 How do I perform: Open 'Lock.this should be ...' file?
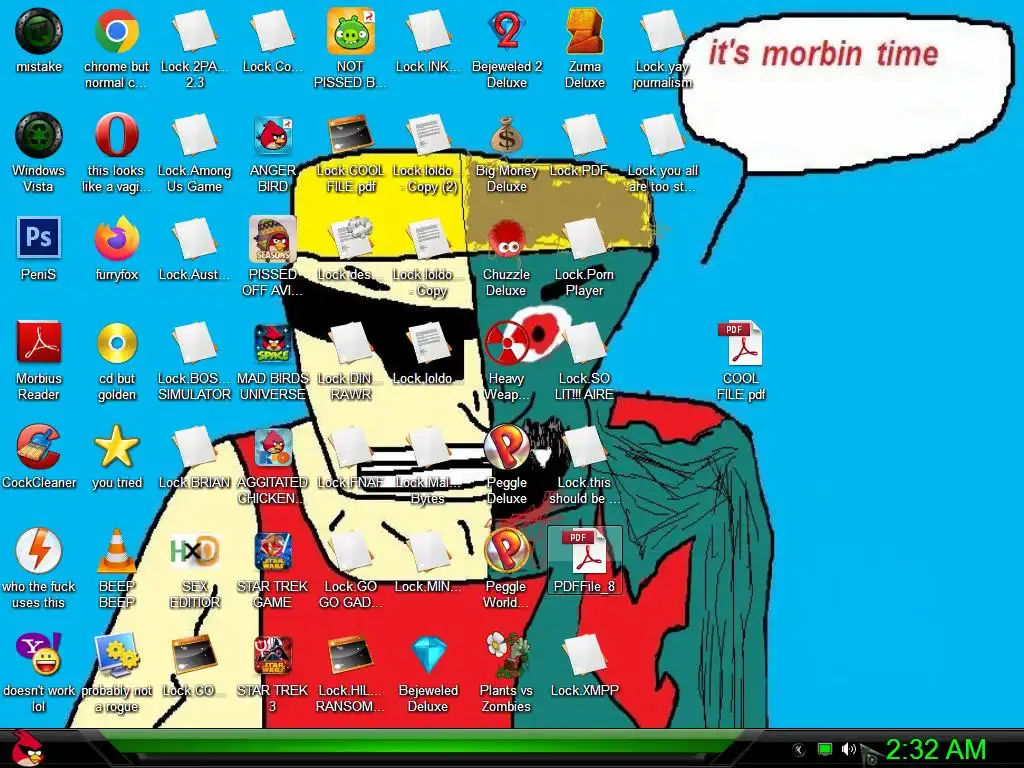point(584,447)
